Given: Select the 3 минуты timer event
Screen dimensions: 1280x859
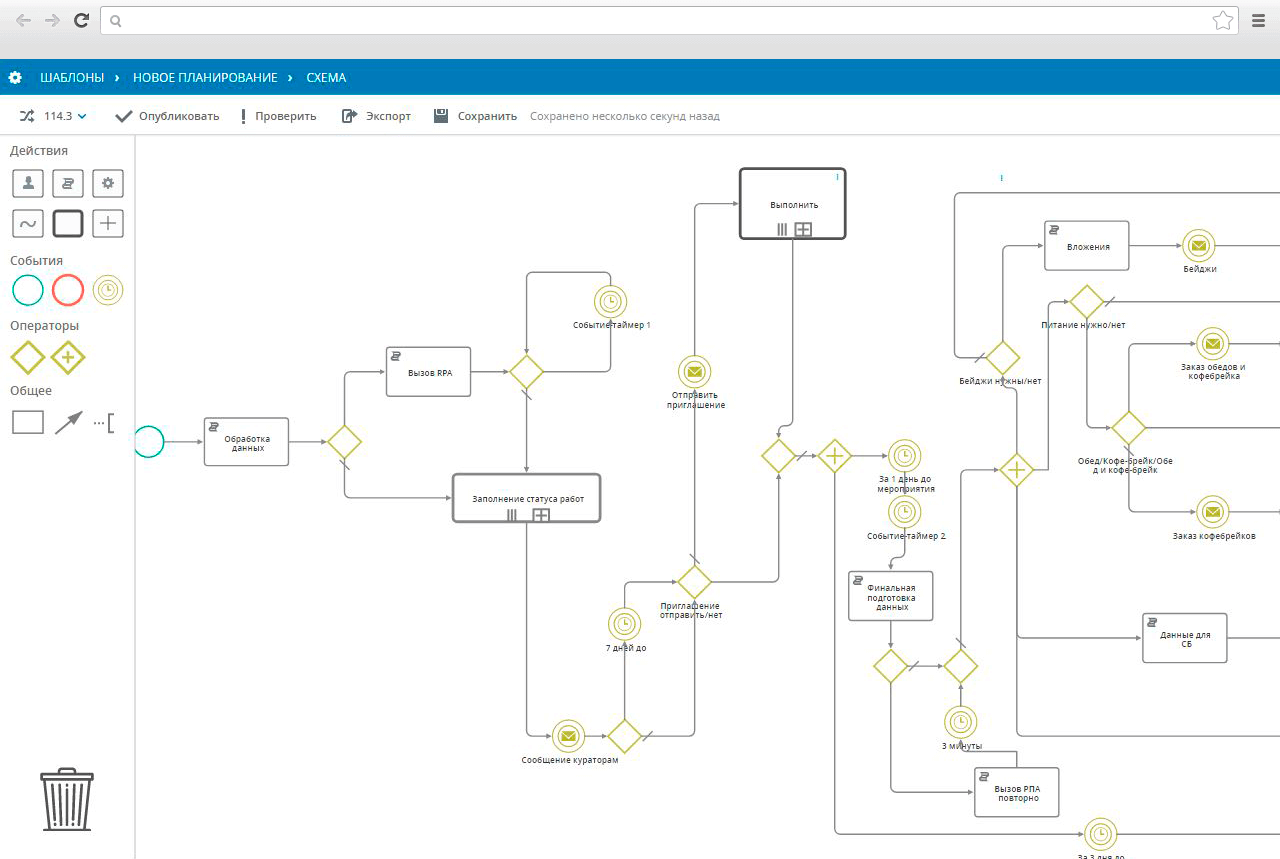Looking at the screenshot, I should click(x=960, y=722).
